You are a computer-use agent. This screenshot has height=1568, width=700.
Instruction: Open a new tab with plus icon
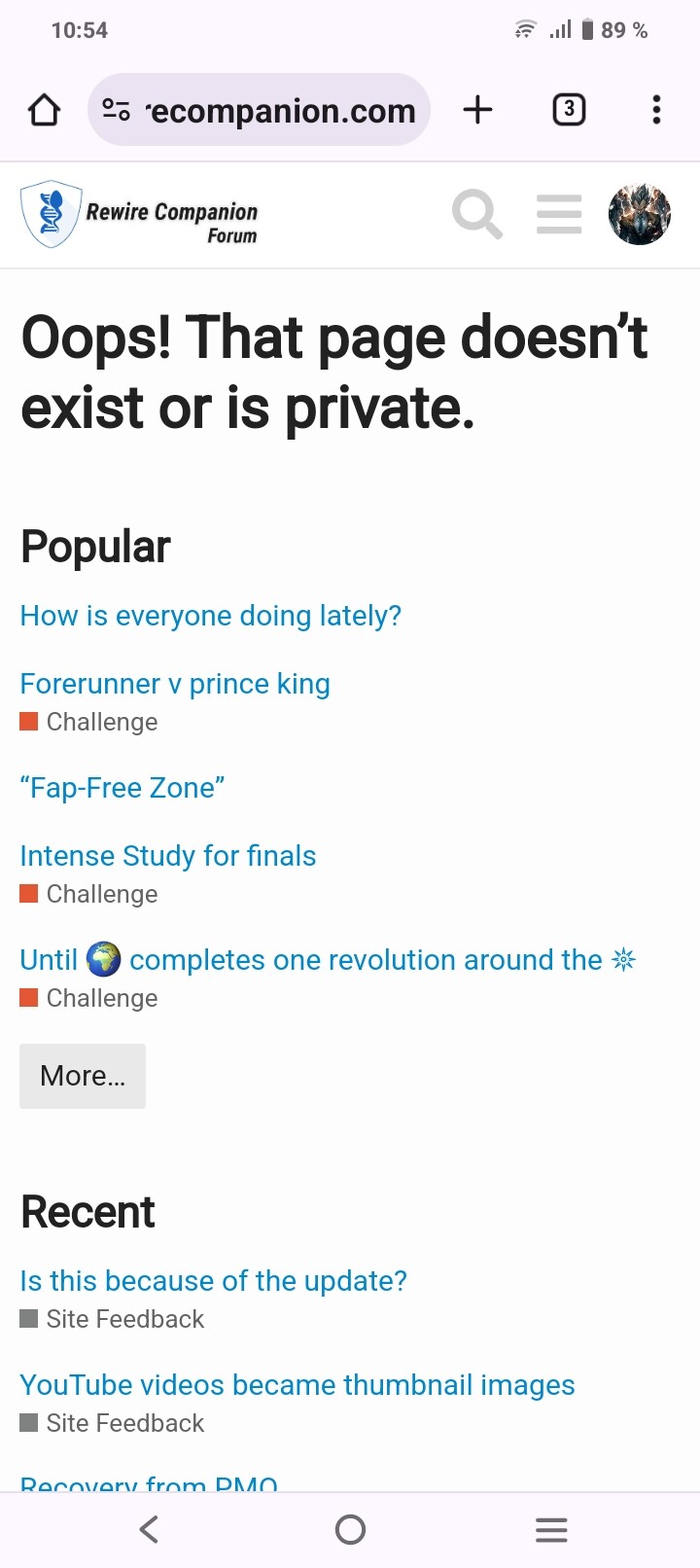pos(477,110)
